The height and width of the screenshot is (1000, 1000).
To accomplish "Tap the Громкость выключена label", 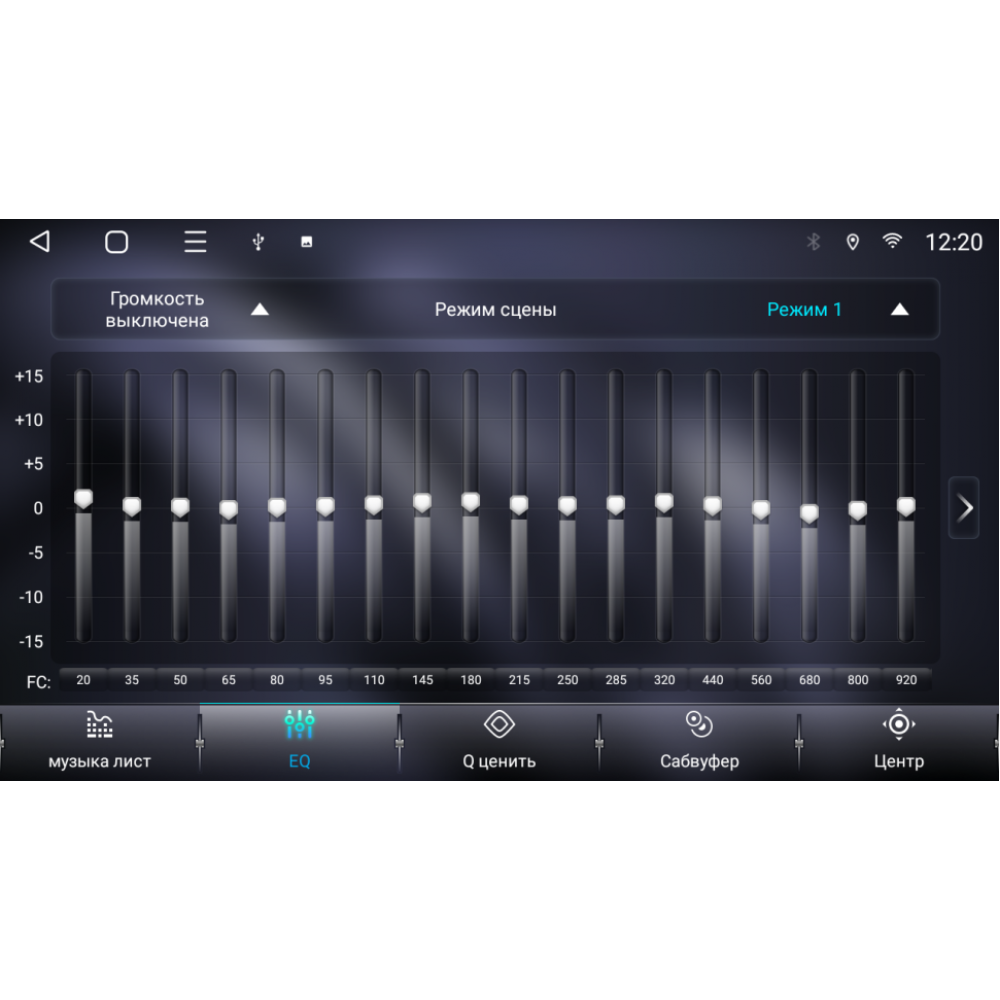I will 157,309.
